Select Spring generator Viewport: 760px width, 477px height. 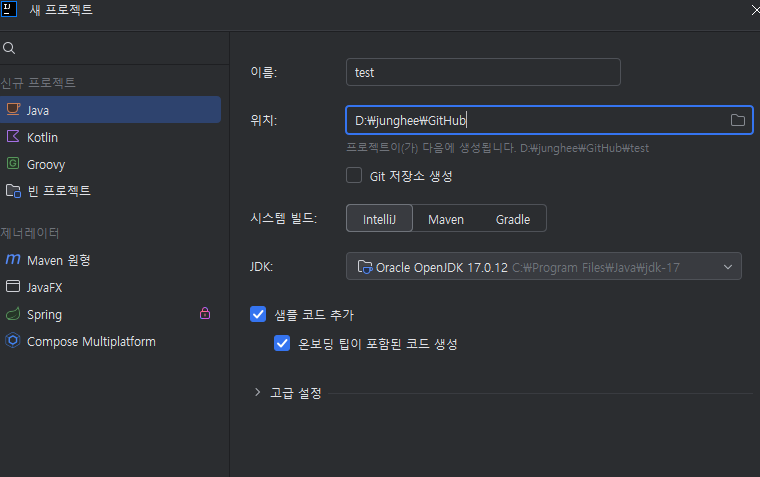[111, 314]
